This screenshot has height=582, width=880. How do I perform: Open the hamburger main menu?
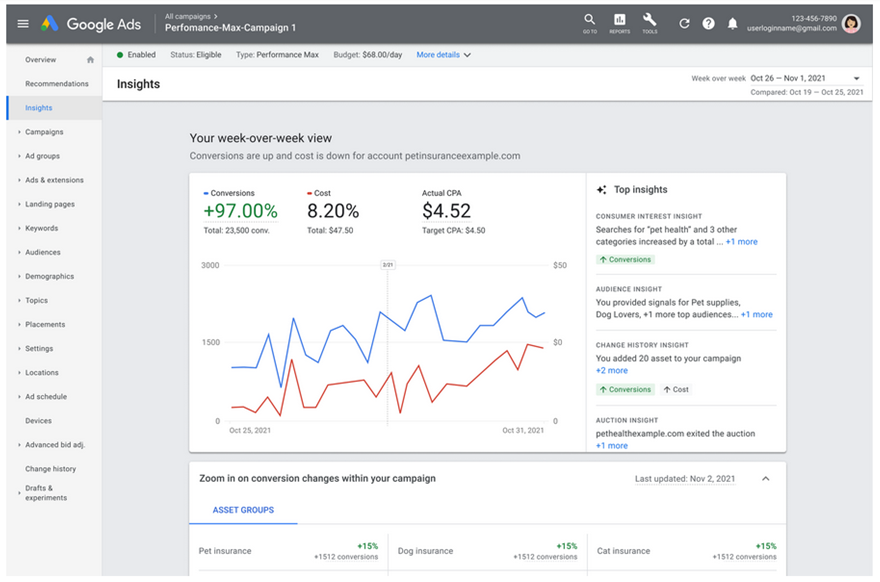[23, 23]
